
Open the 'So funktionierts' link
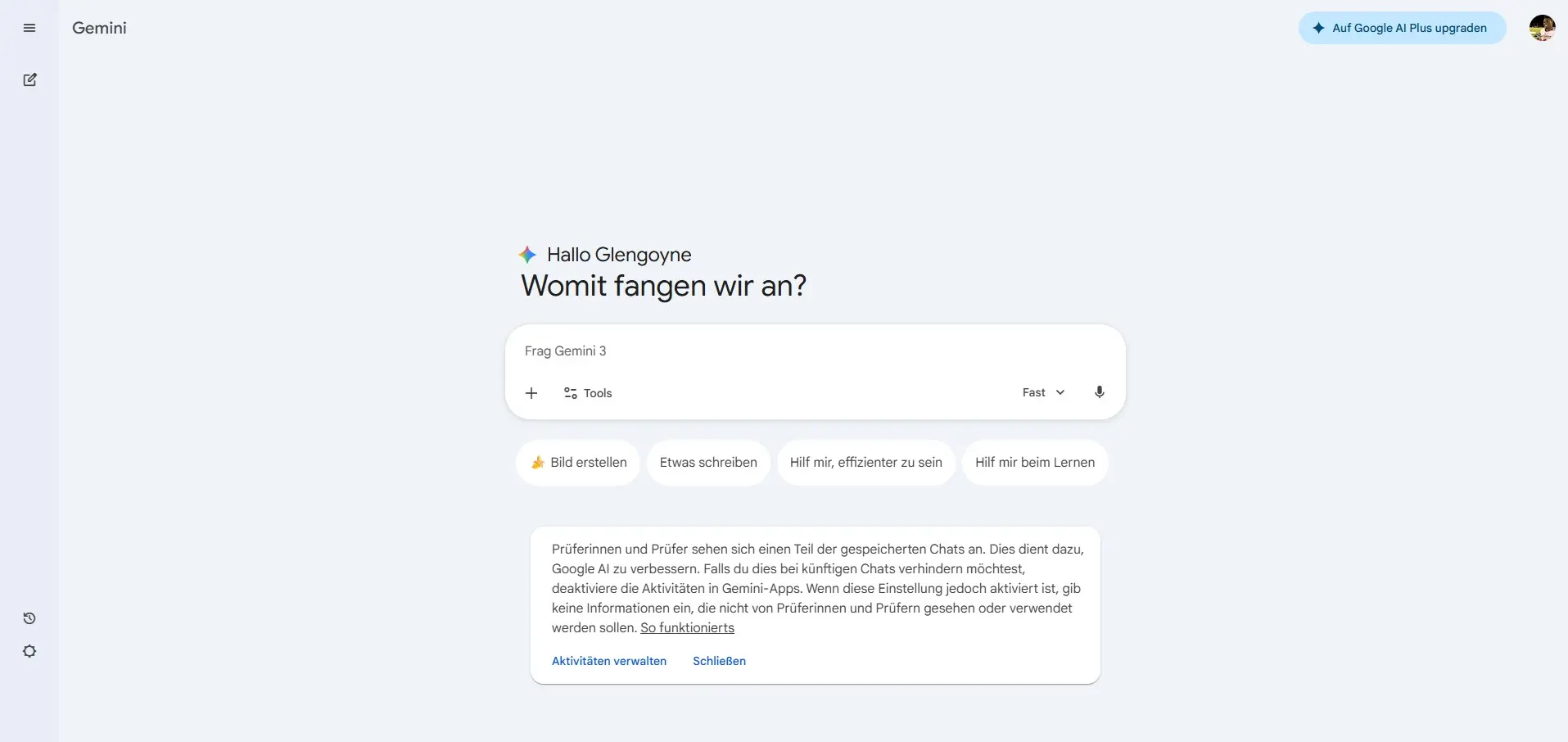(687, 628)
